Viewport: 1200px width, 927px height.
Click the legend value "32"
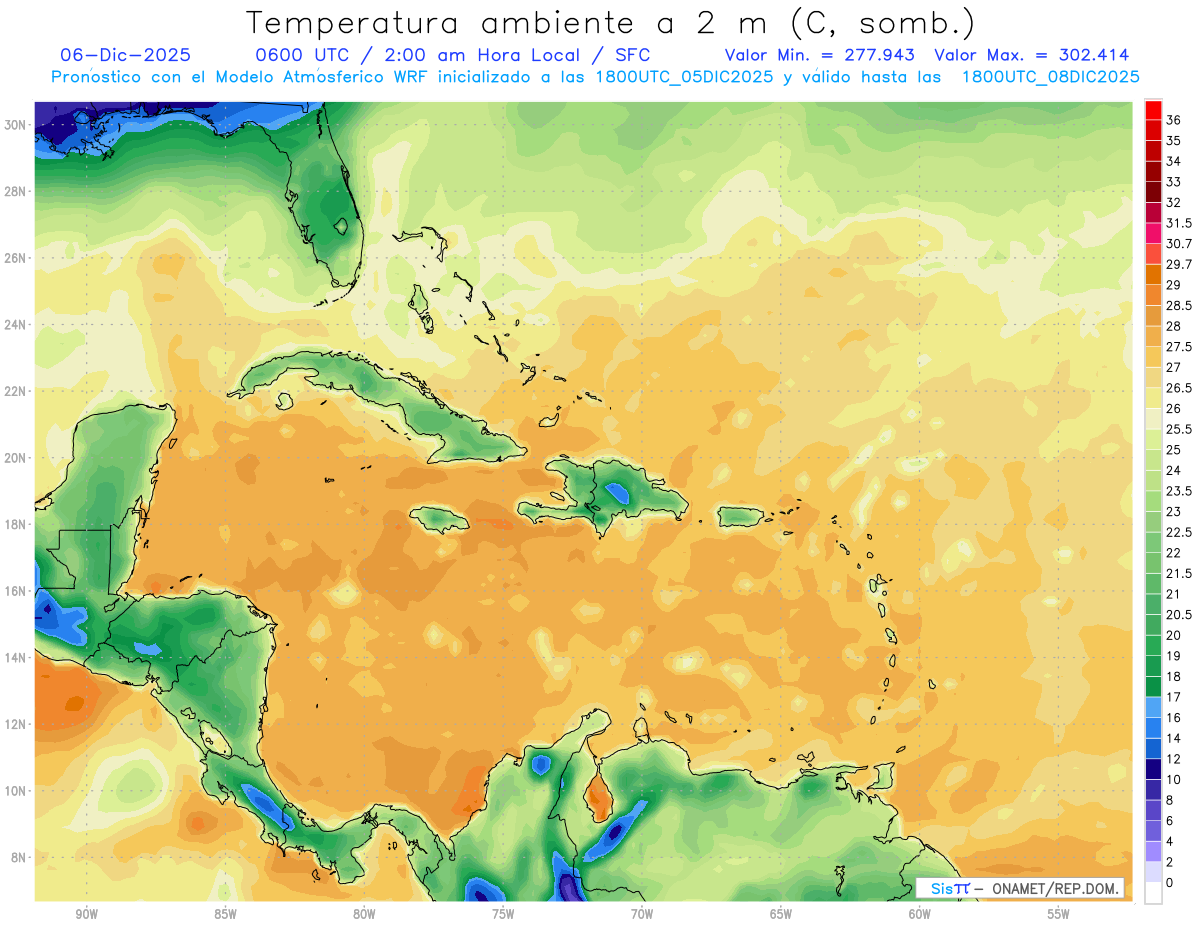1174,203
